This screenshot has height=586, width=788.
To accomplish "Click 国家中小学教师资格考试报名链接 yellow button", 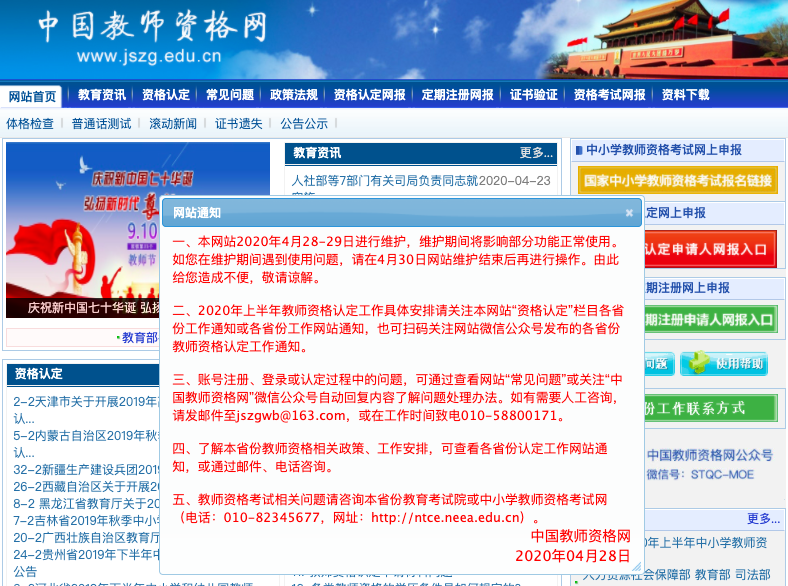I will click(x=678, y=180).
